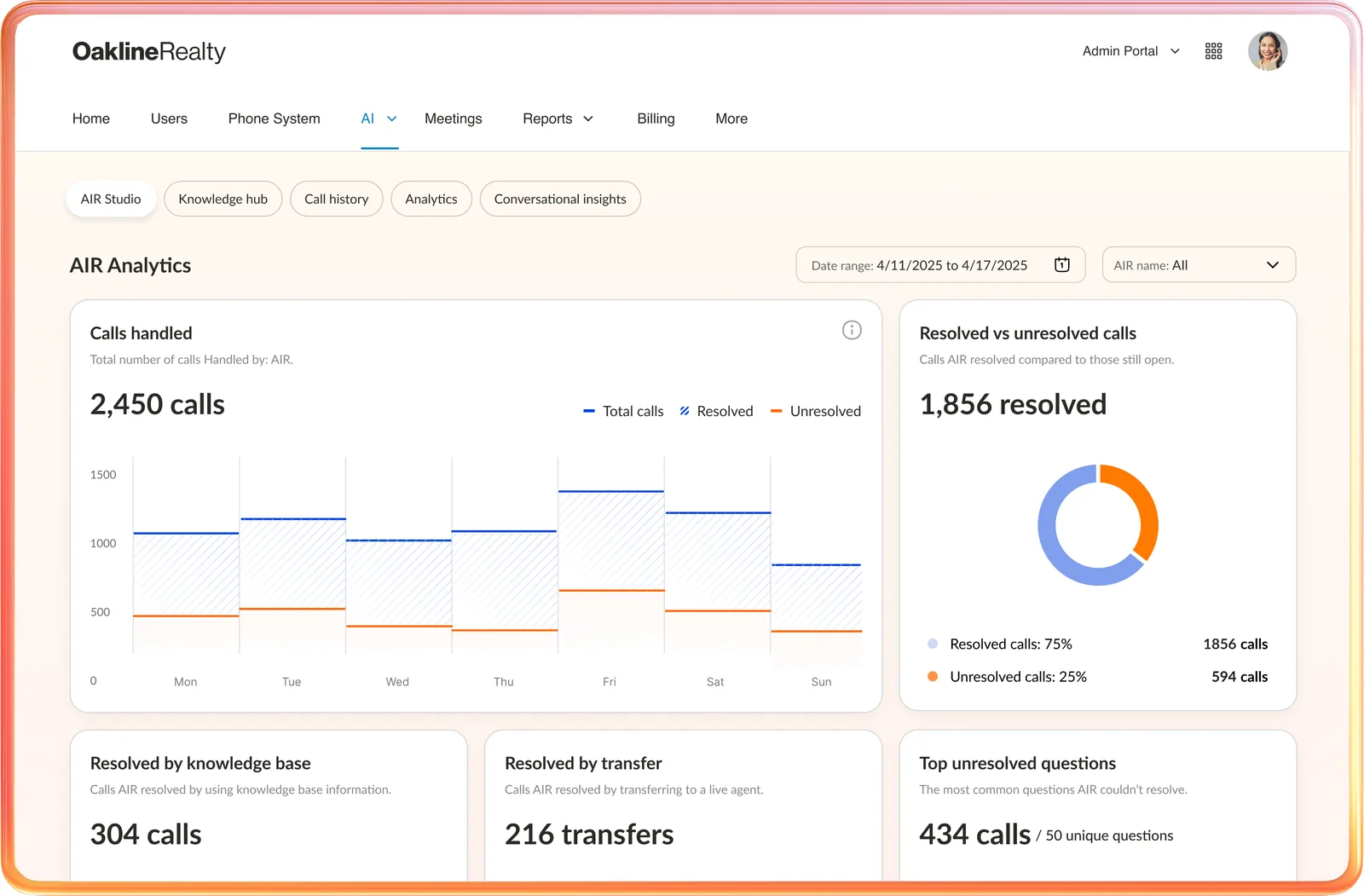Click the AIR Analytics page title
This screenshot has height=896, width=1364.
pyautogui.click(x=130, y=266)
